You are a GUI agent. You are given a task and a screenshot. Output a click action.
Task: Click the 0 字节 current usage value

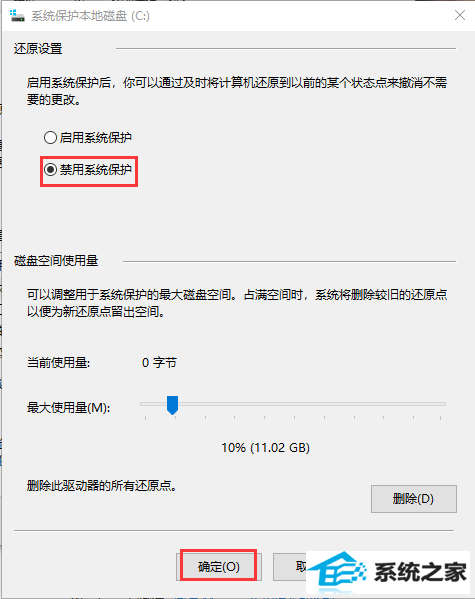pos(159,363)
